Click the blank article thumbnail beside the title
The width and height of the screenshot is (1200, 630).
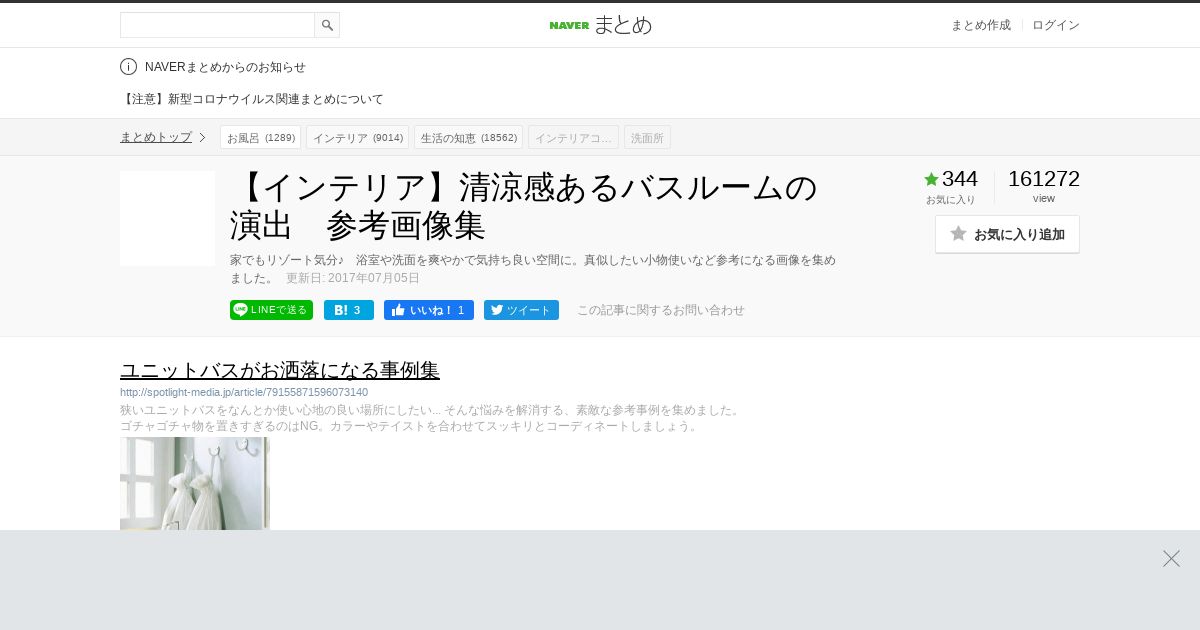pos(167,218)
